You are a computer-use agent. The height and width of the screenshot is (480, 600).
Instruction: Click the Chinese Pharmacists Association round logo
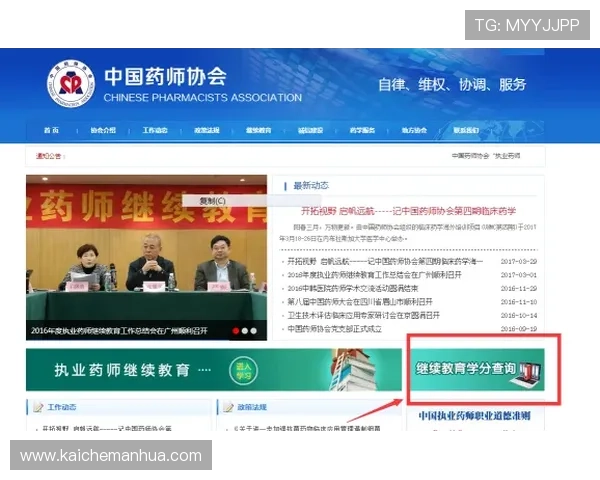tap(71, 83)
